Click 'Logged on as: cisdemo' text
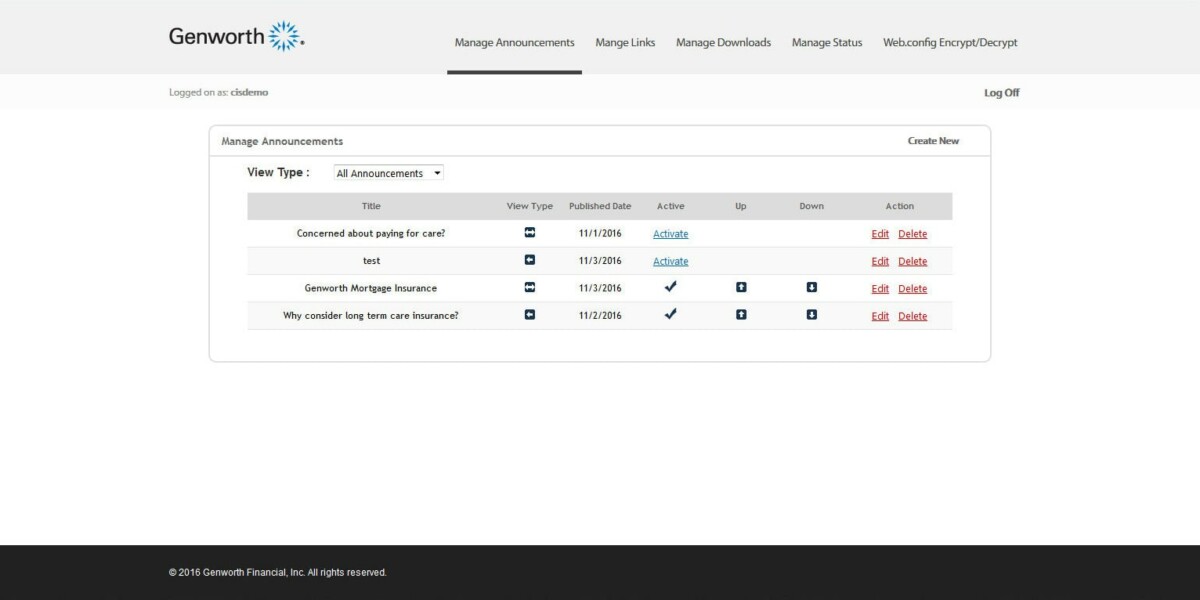The image size is (1200, 600). [219, 92]
